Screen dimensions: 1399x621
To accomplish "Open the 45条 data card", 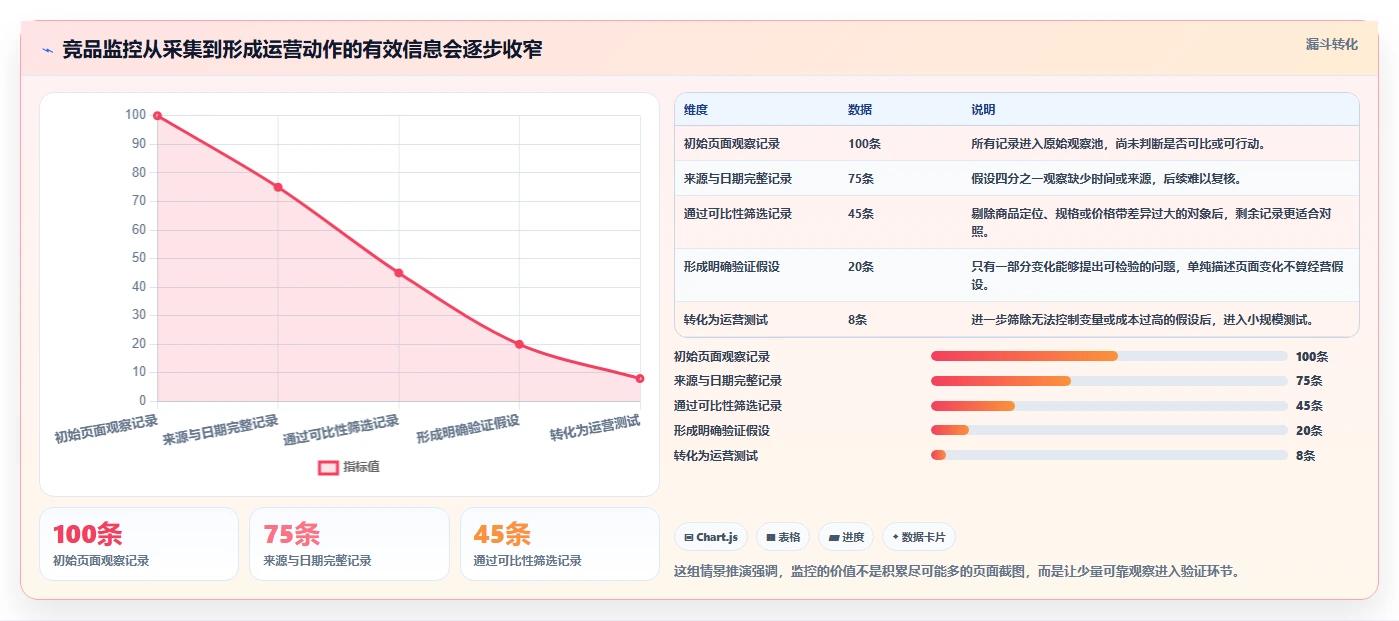I will tap(560, 544).
